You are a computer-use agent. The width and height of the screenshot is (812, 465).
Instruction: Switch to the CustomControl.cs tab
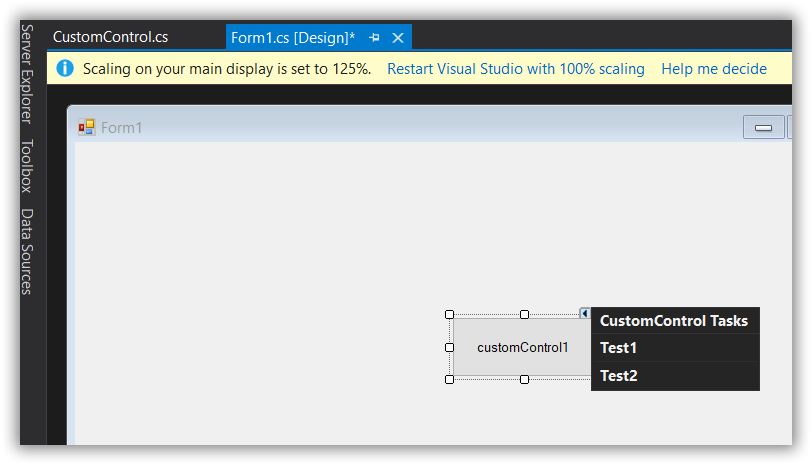coord(110,37)
